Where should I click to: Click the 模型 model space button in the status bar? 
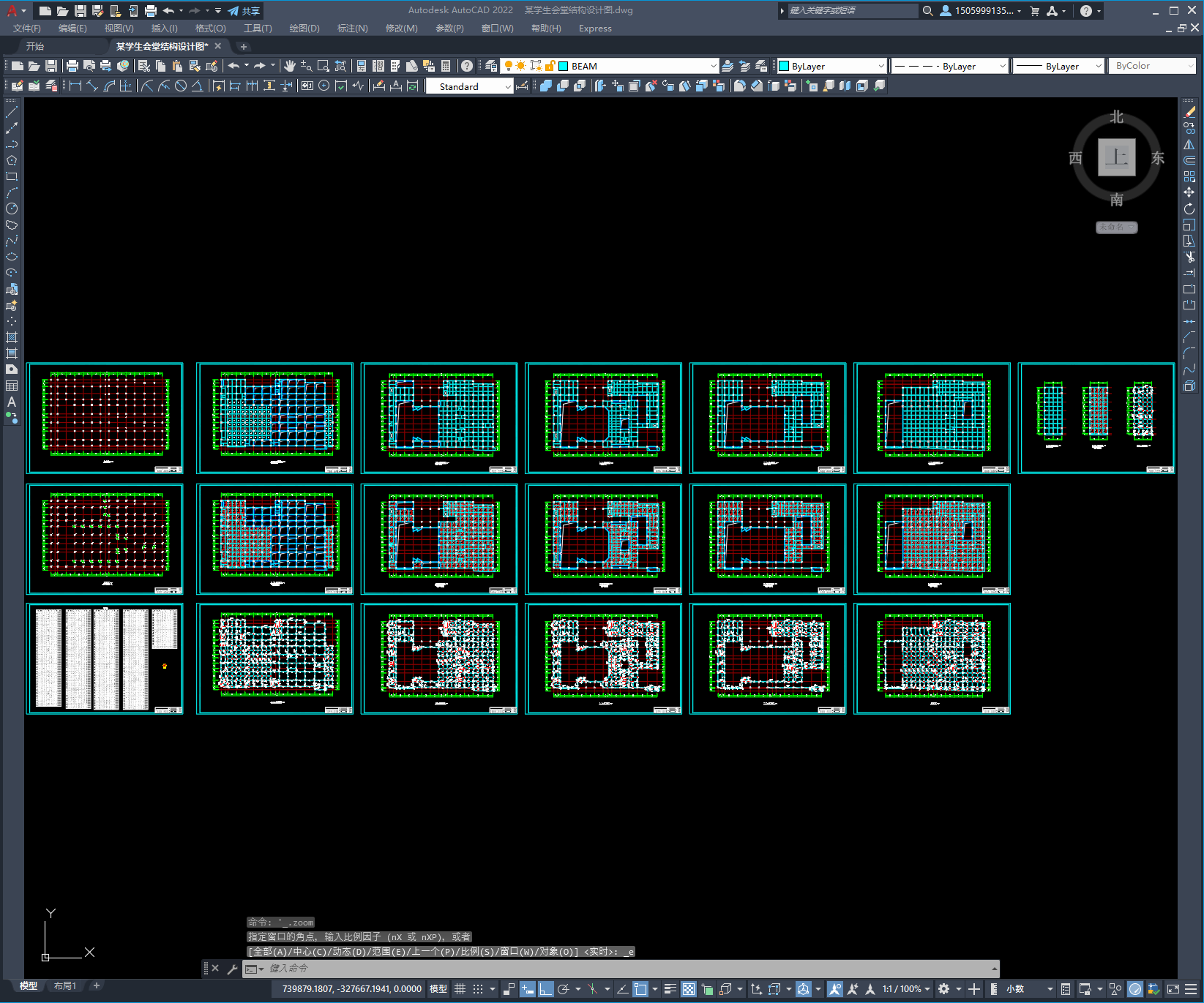[x=438, y=989]
